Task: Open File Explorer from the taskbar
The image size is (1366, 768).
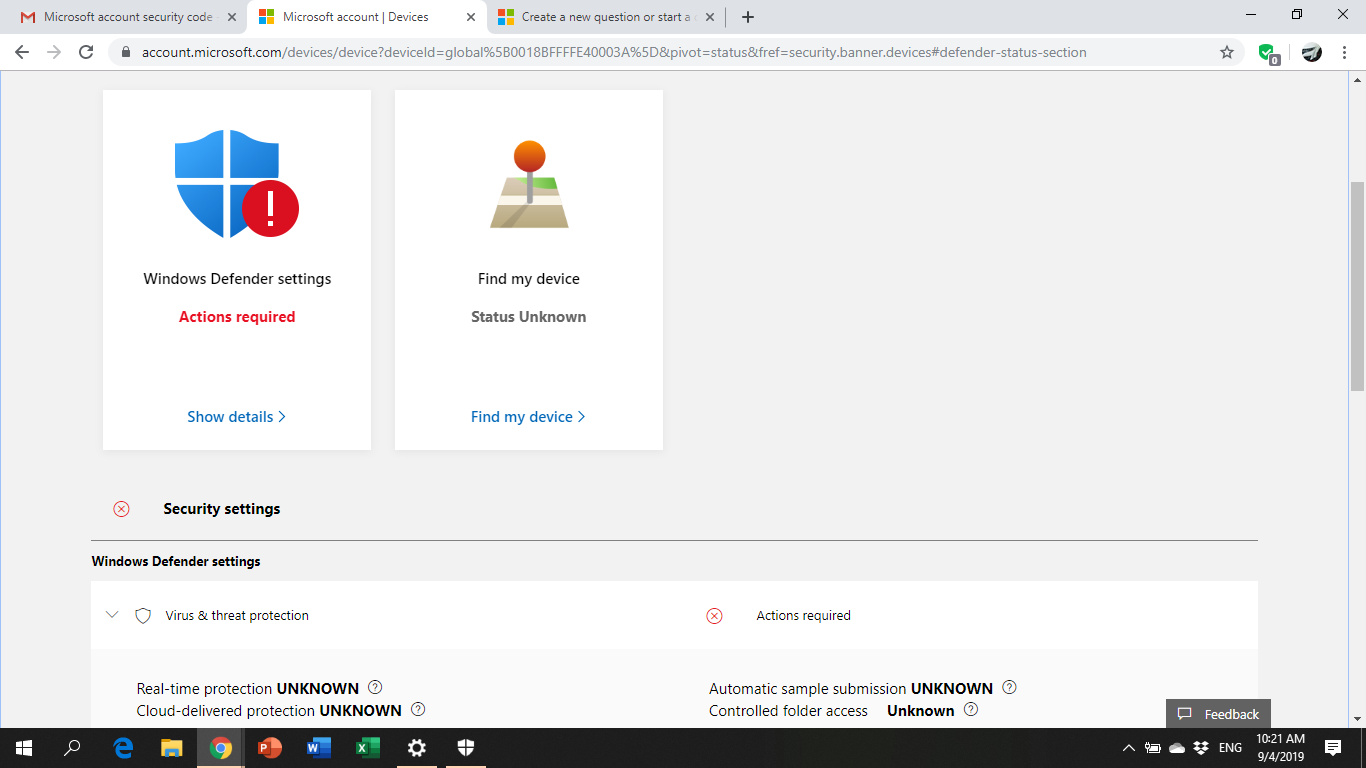Action: (172, 748)
